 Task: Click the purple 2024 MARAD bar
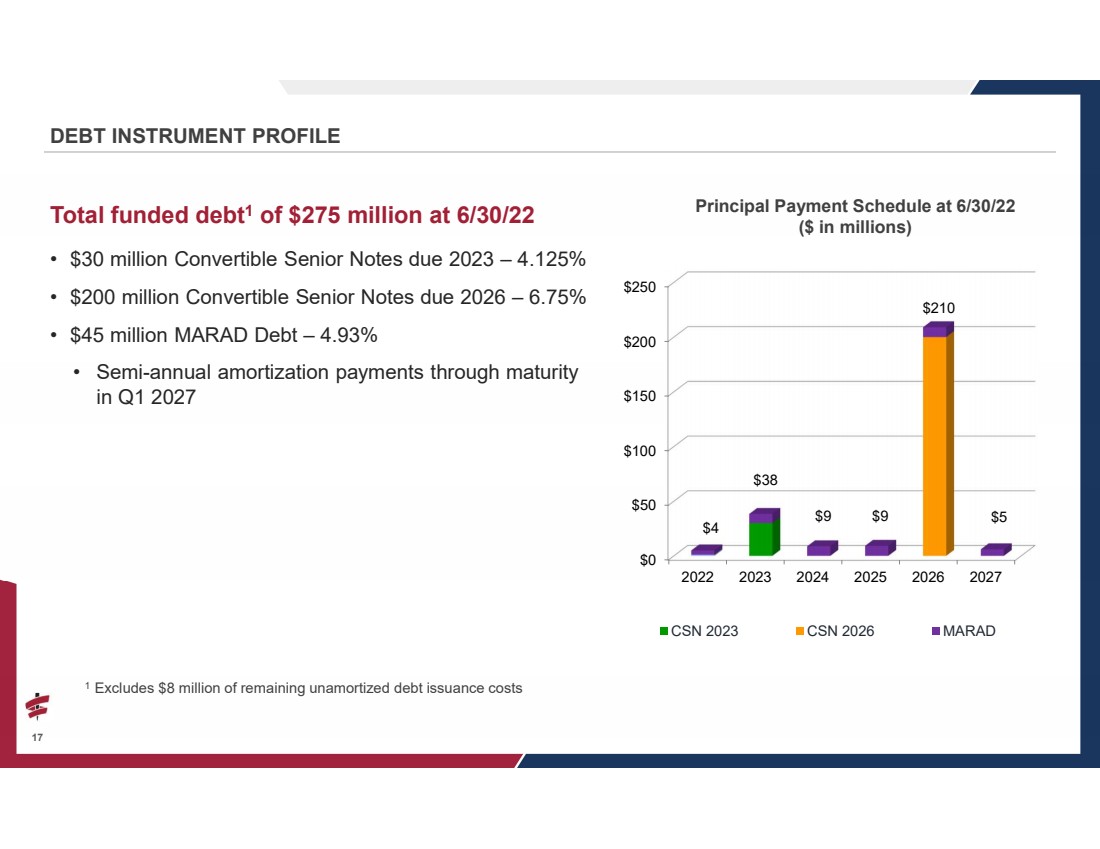coord(821,549)
